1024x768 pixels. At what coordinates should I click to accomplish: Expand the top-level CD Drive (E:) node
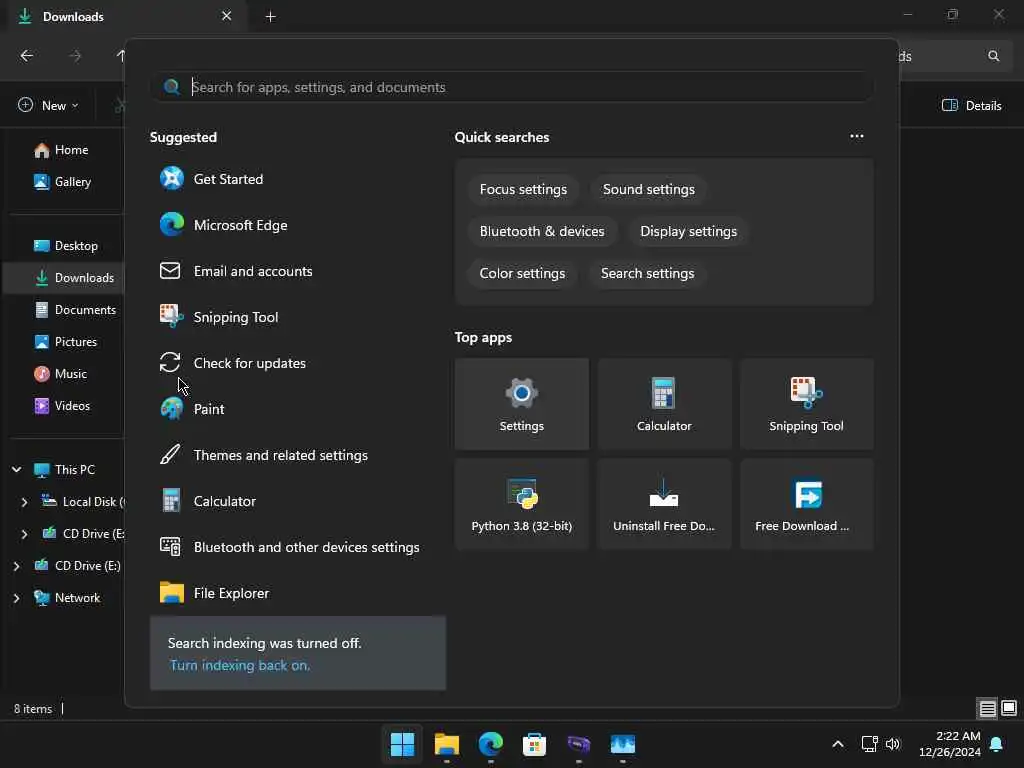16,566
